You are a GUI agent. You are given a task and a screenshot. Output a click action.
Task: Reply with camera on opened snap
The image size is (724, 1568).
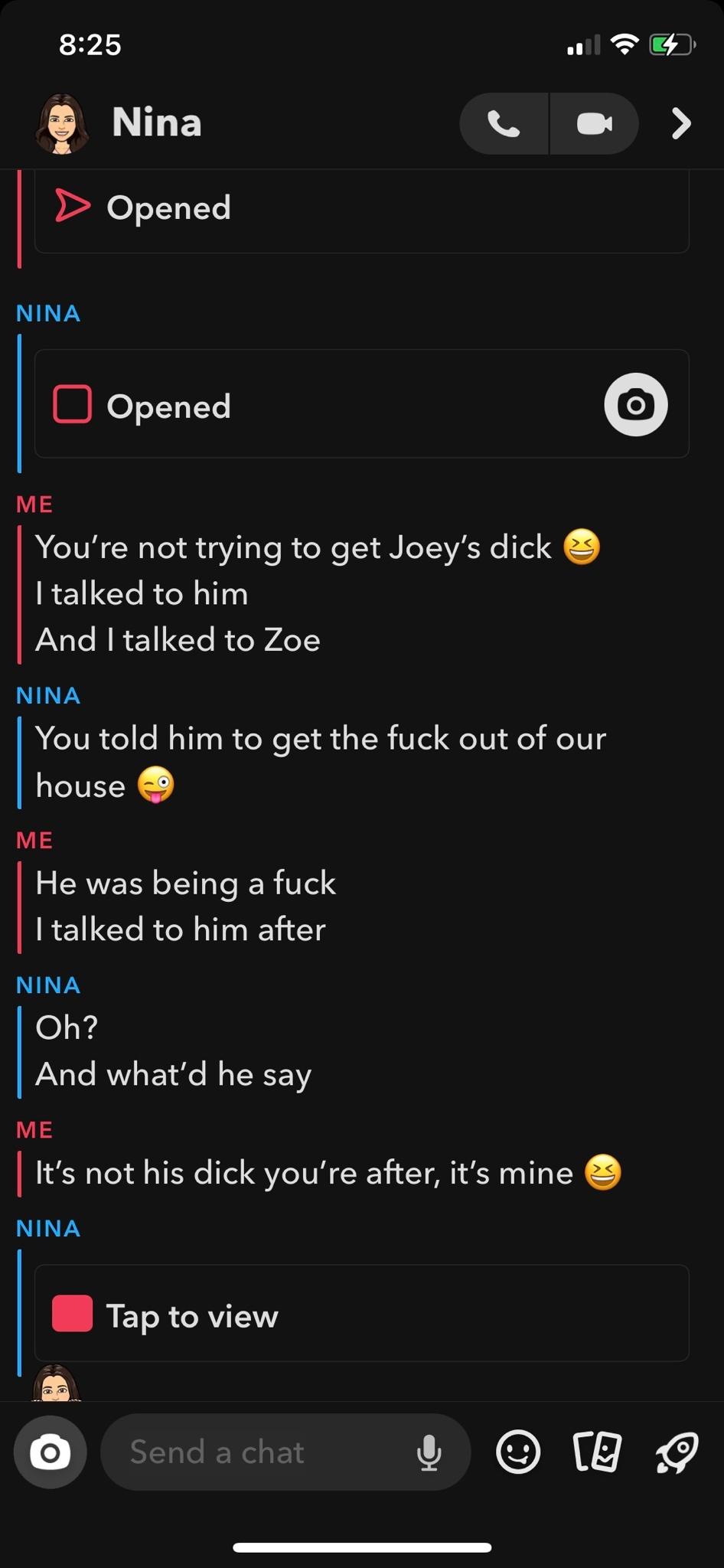click(x=636, y=405)
